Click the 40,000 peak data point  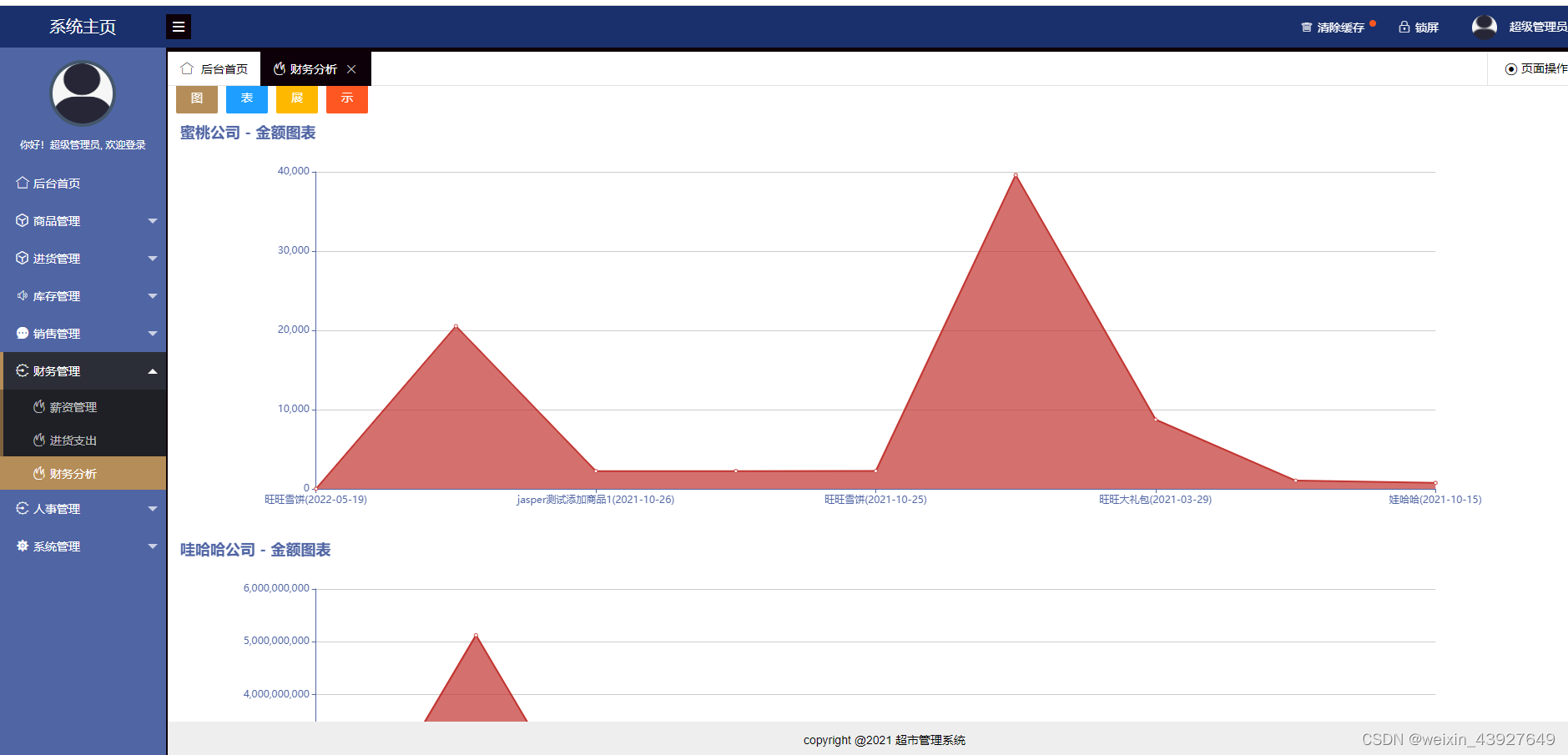tap(1016, 175)
